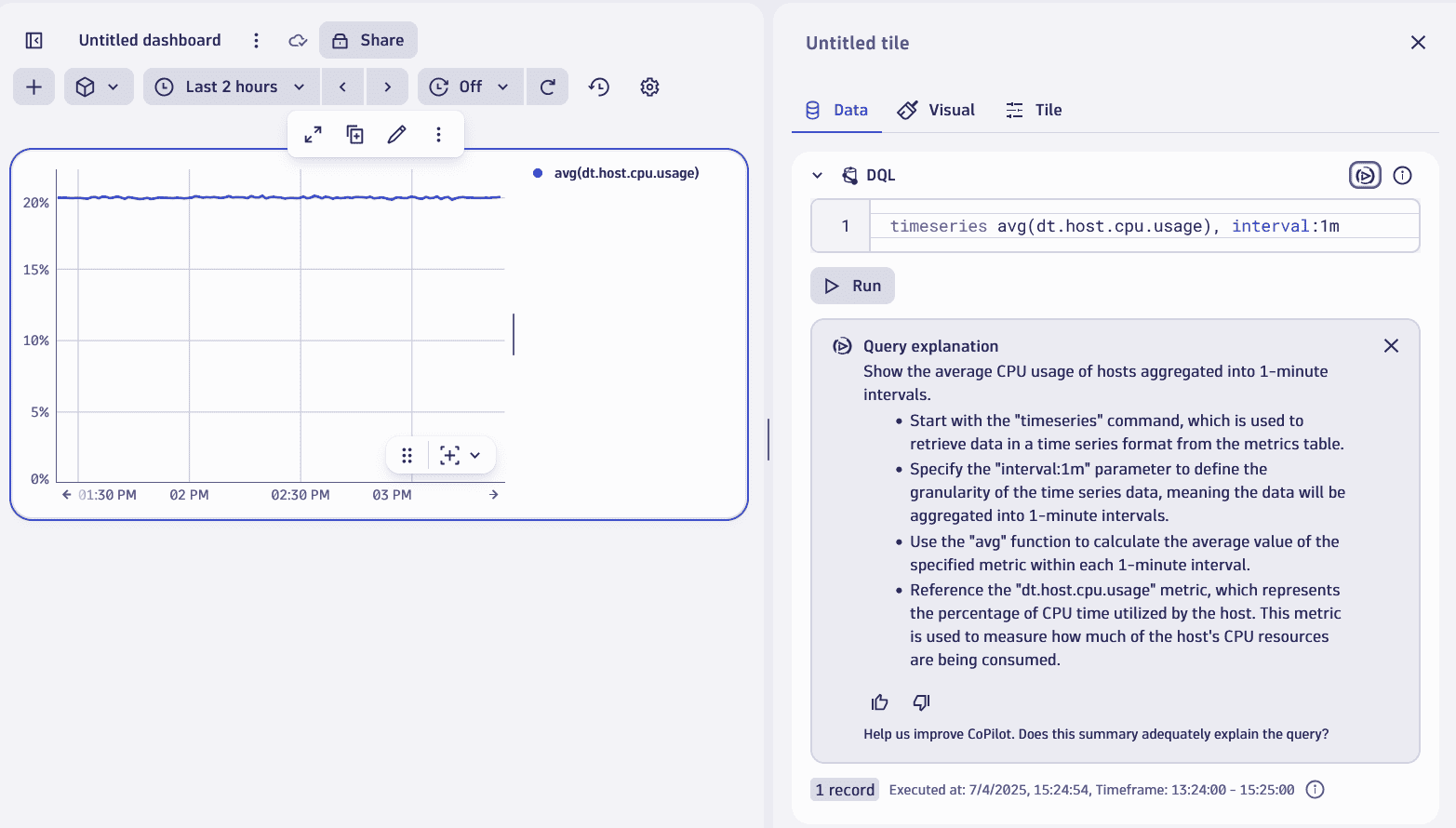Expand the tile to fullscreen
This screenshot has height=828, width=1456.
314,135
